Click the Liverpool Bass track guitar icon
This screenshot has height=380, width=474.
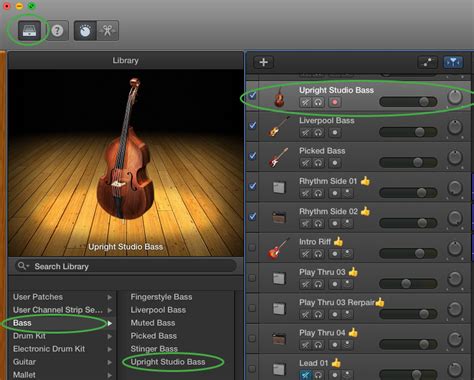pos(278,127)
